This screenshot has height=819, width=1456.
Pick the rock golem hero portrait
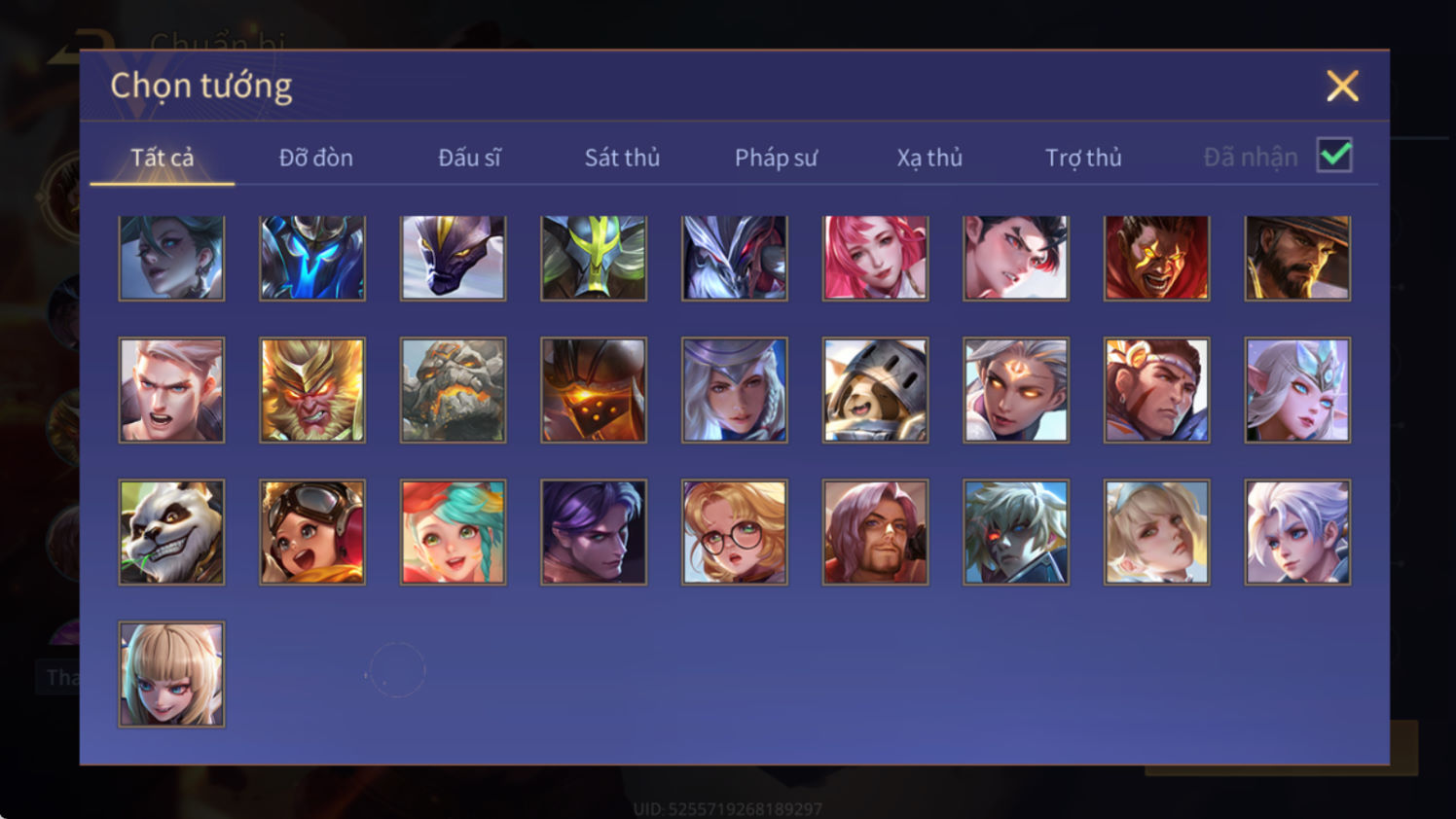click(x=453, y=390)
